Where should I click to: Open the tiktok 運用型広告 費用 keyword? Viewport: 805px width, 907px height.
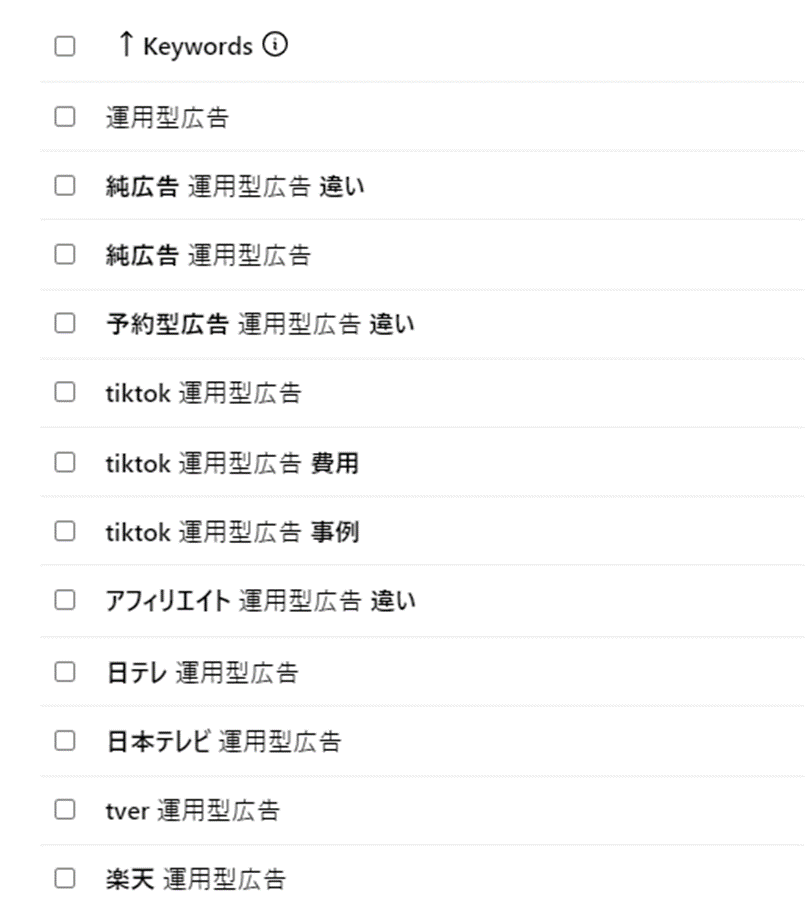[x=232, y=463]
